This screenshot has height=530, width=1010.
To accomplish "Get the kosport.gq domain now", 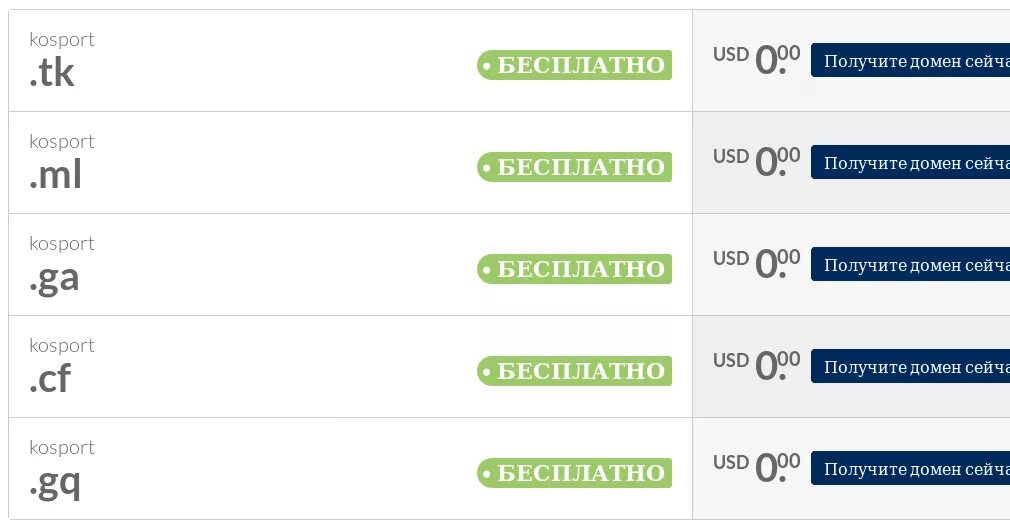I will [x=910, y=468].
